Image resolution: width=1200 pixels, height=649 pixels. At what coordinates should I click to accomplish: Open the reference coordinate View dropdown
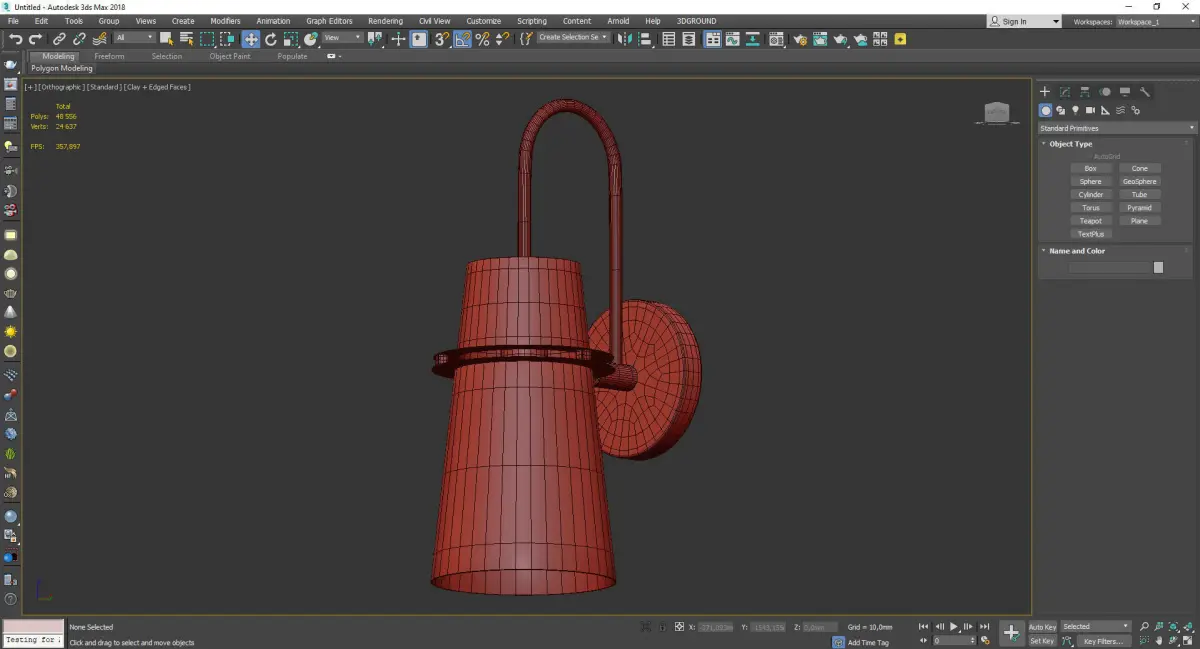click(x=342, y=38)
